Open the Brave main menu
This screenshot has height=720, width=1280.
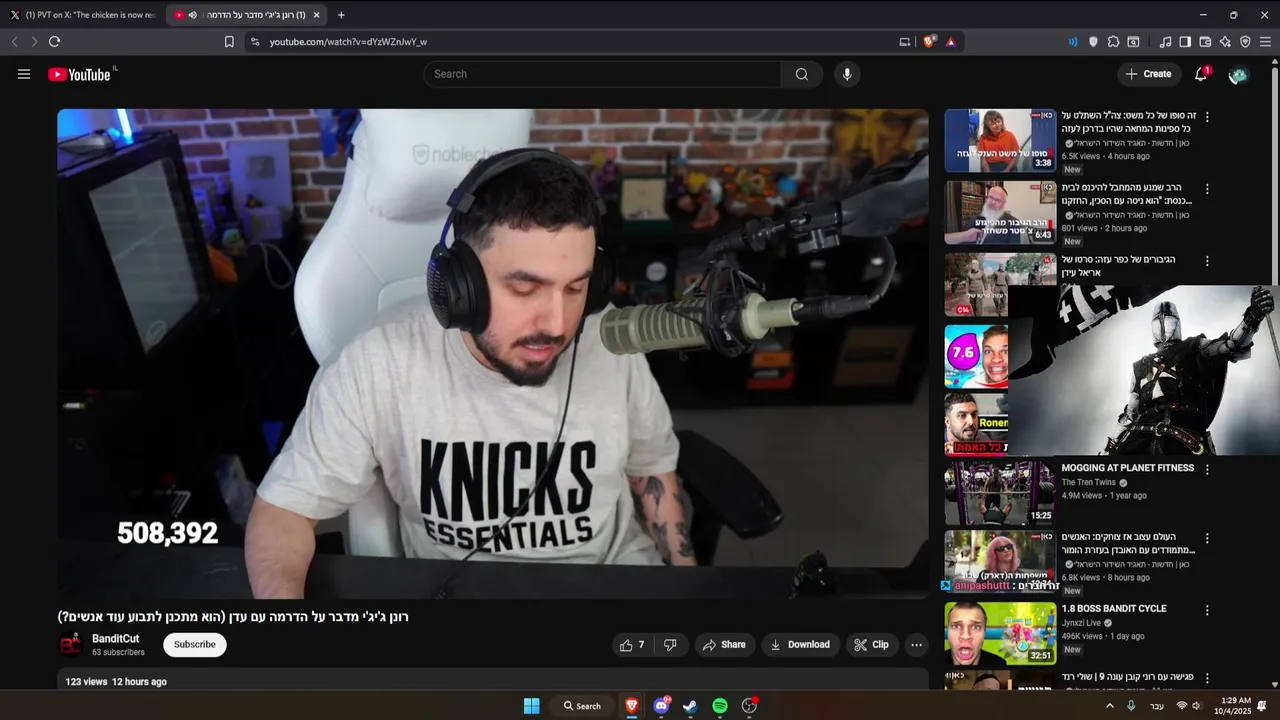[1265, 42]
